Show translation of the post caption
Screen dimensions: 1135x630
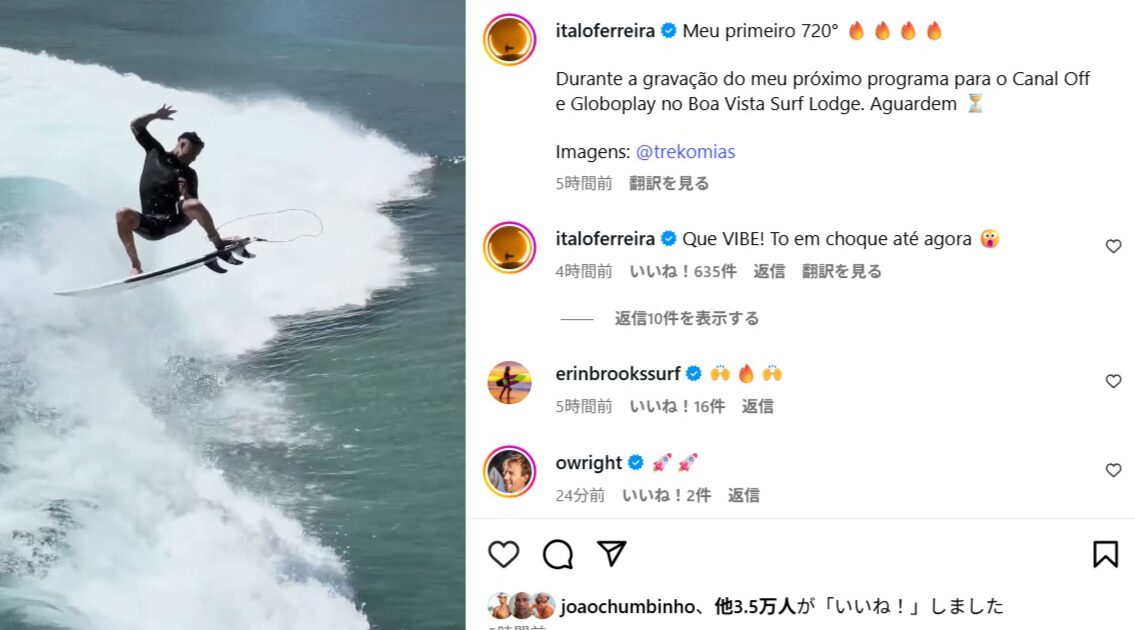point(669,183)
